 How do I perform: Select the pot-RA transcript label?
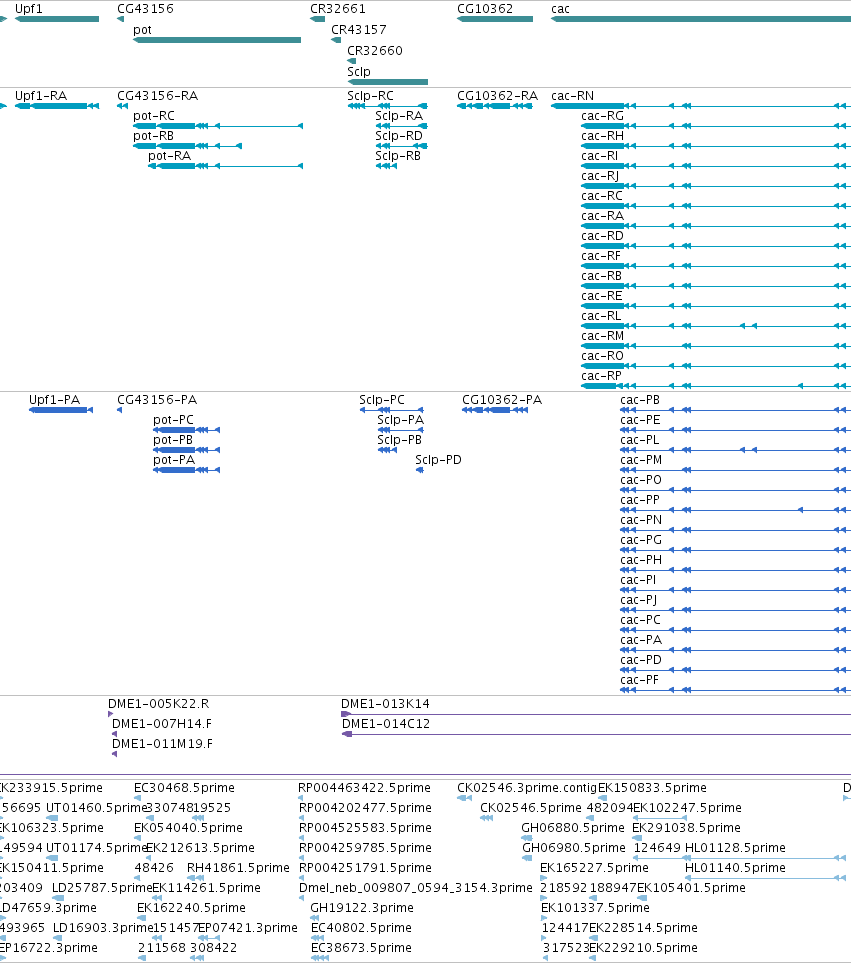[x=169, y=155]
